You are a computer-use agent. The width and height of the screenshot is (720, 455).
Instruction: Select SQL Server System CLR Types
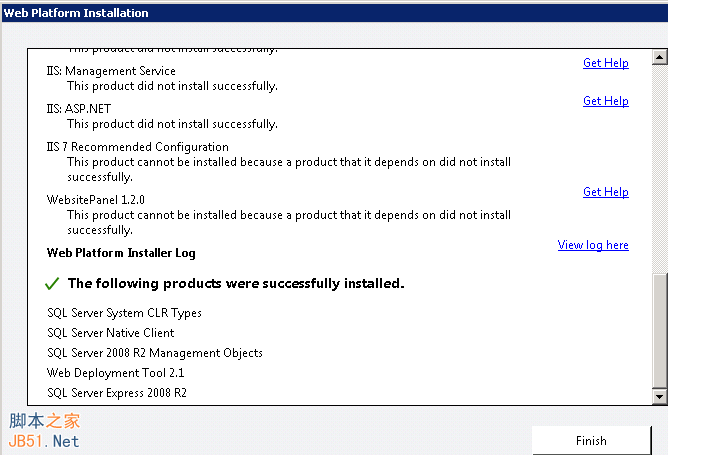[124, 313]
